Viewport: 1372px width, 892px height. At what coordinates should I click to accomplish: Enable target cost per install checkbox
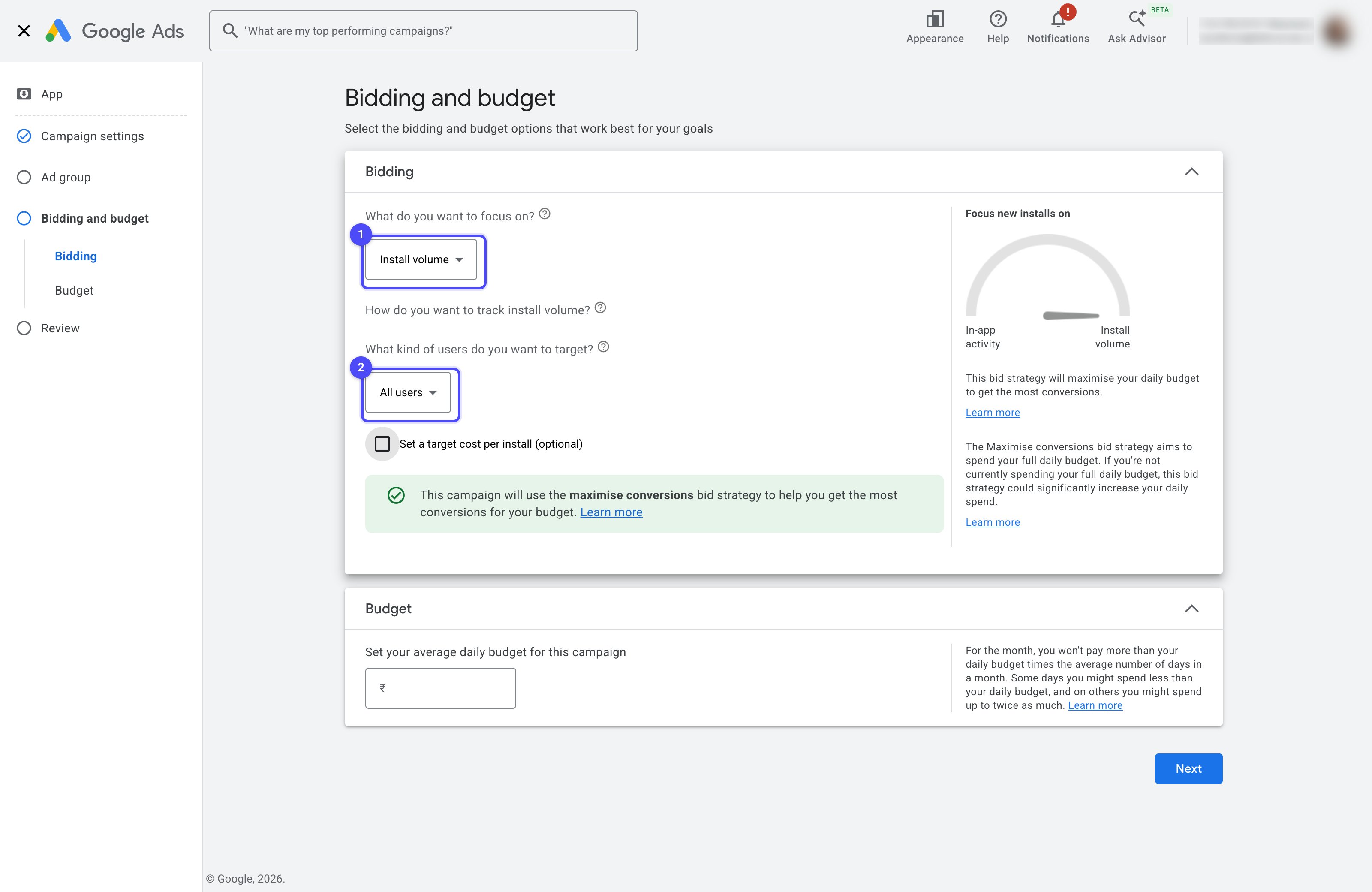point(382,444)
